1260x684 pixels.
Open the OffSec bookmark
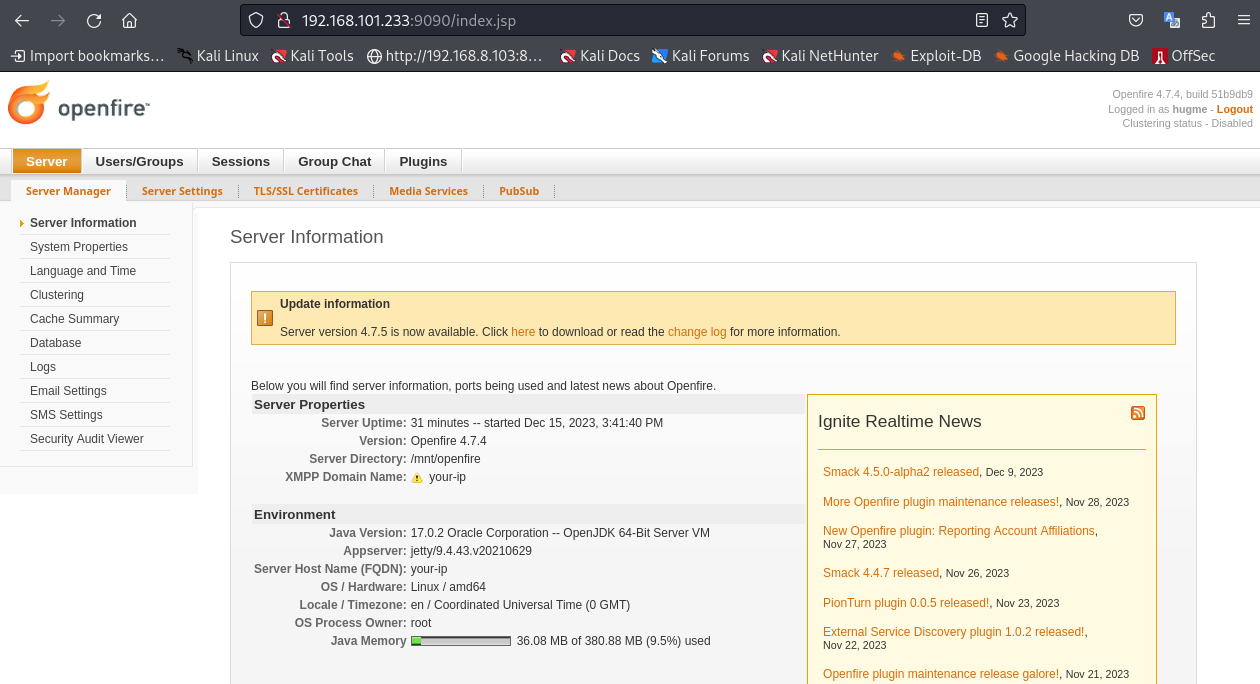click(1184, 56)
